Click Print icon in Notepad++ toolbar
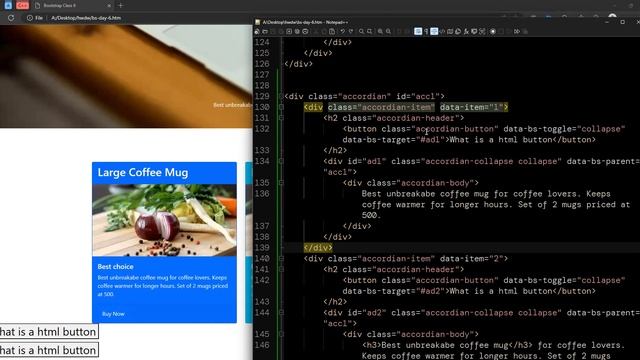640x360 pixels. click(305, 31)
